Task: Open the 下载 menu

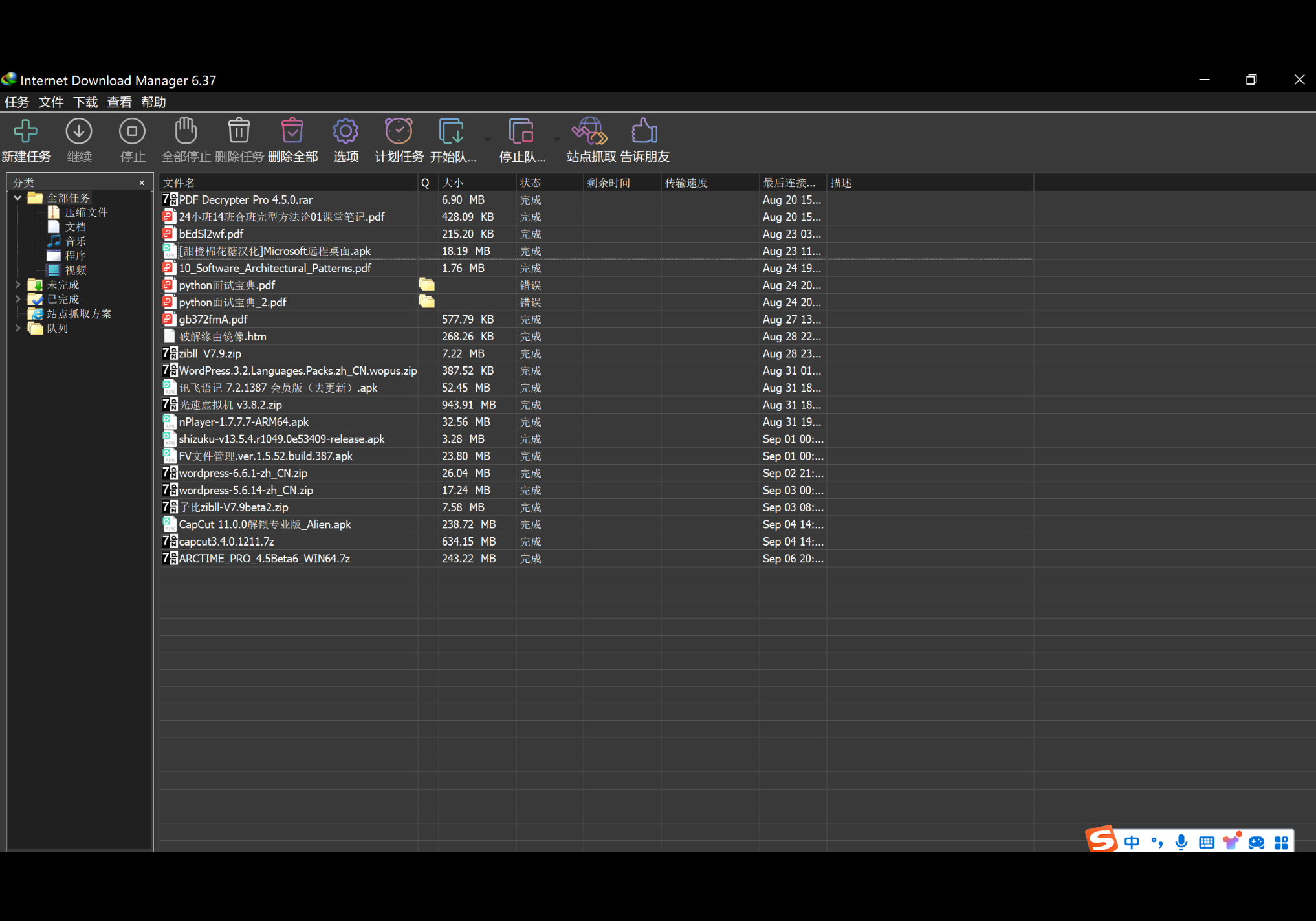Action: [x=85, y=102]
